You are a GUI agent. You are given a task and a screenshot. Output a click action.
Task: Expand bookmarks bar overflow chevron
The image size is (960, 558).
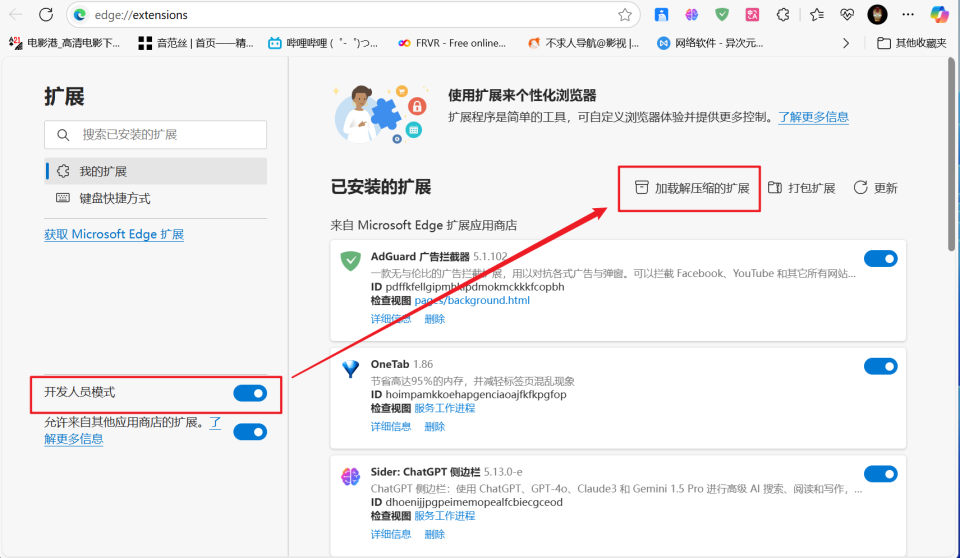coord(846,43)
